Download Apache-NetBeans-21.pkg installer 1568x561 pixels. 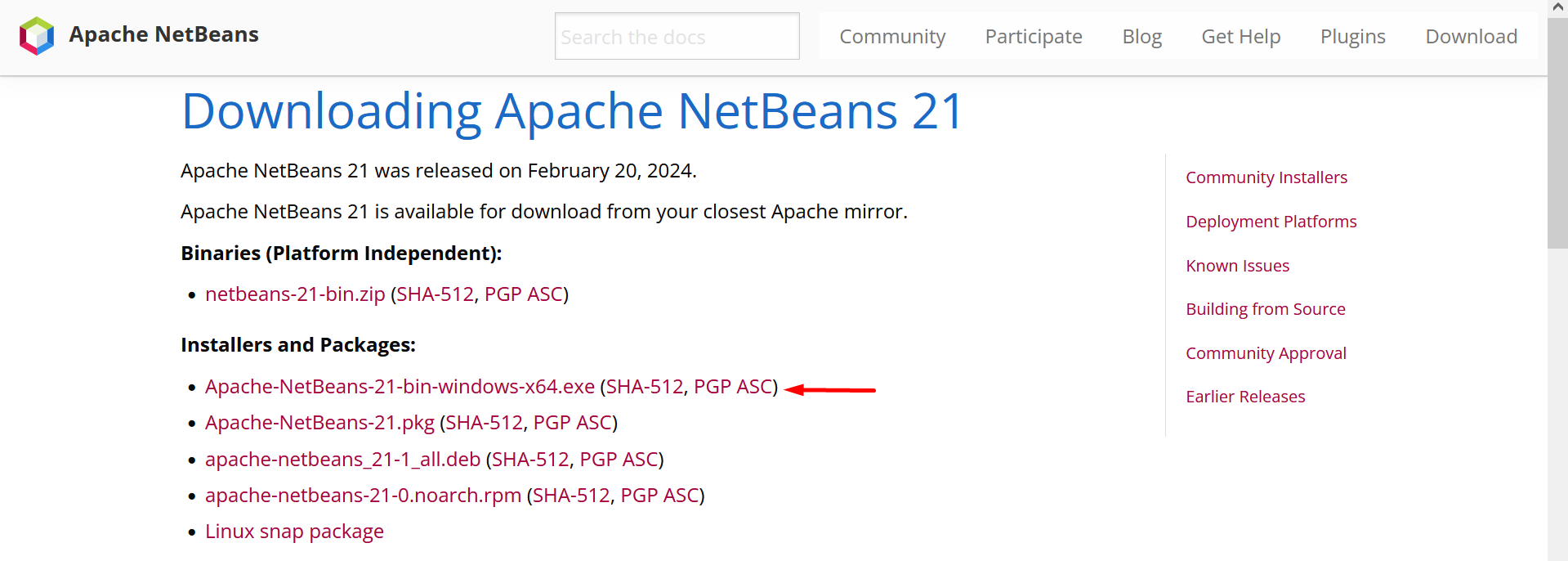point(319,423)
